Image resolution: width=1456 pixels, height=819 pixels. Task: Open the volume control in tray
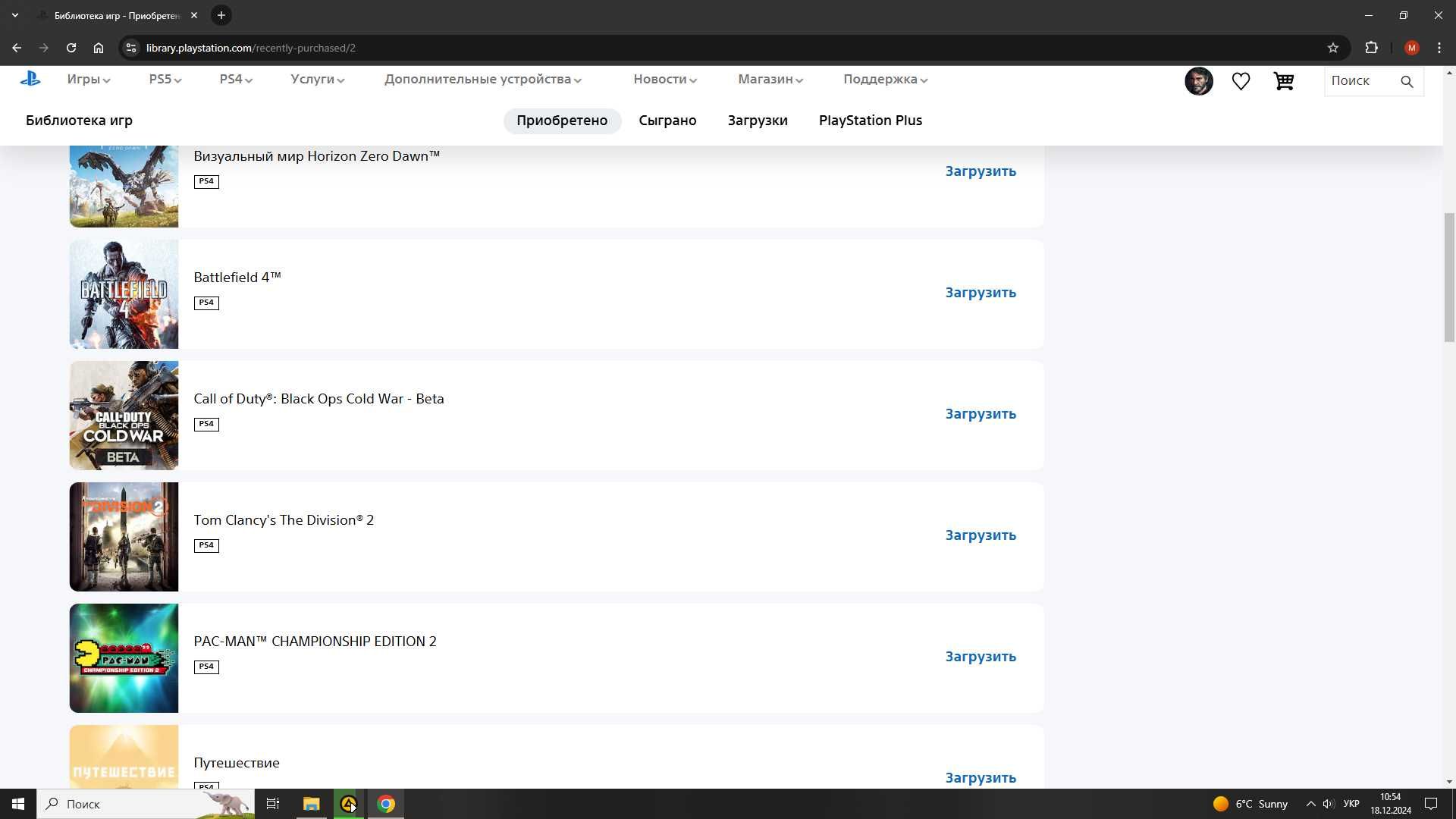tap(1329, 804)
